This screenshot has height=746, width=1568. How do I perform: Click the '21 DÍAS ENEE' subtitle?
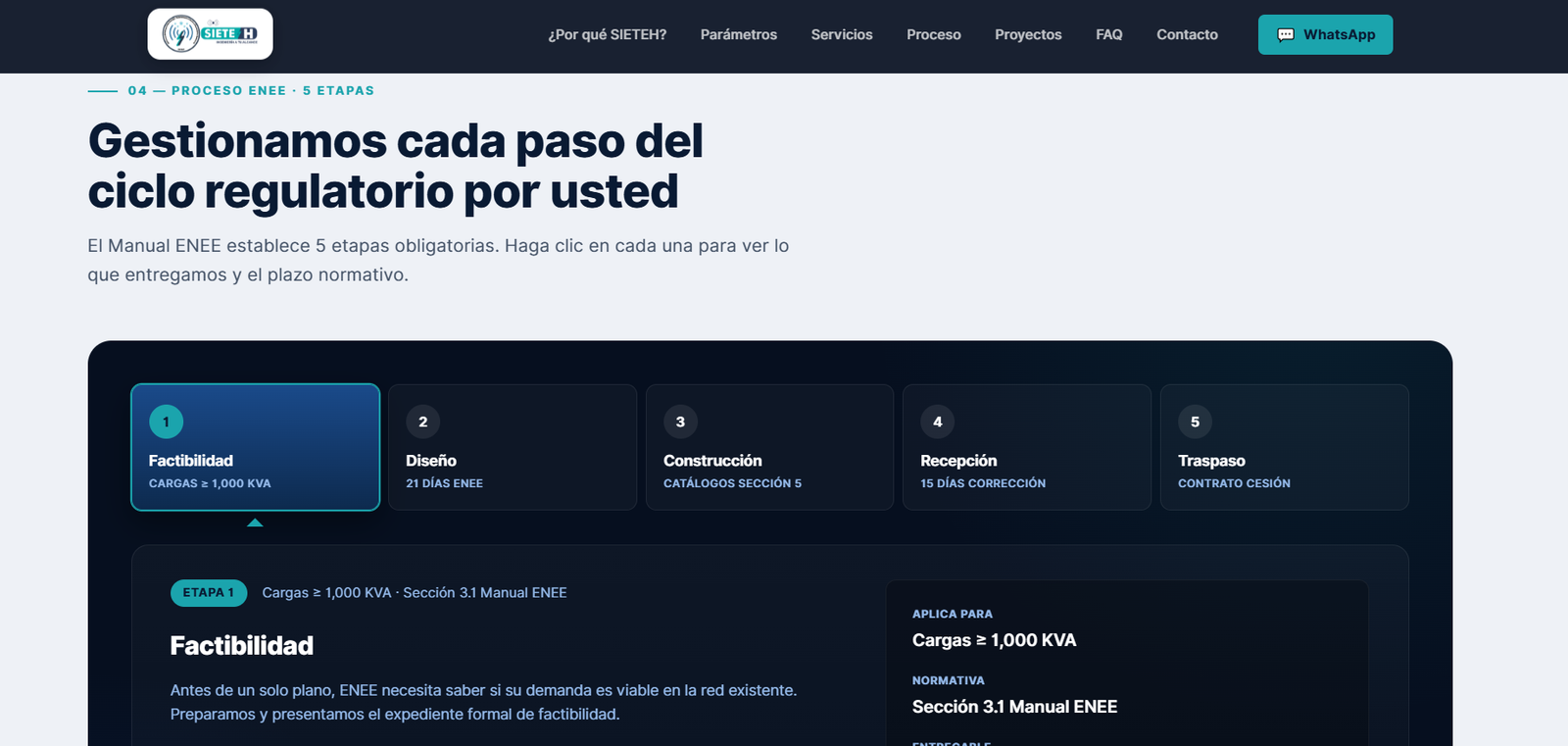coord(445,483)
